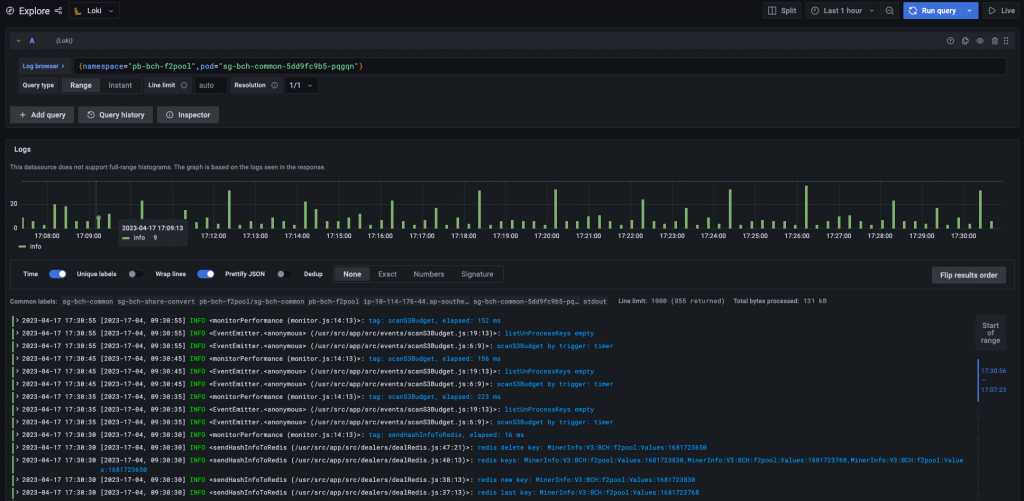Click Start of range label
Screen dimensions: 1024x501
click(x=990, y=332)
